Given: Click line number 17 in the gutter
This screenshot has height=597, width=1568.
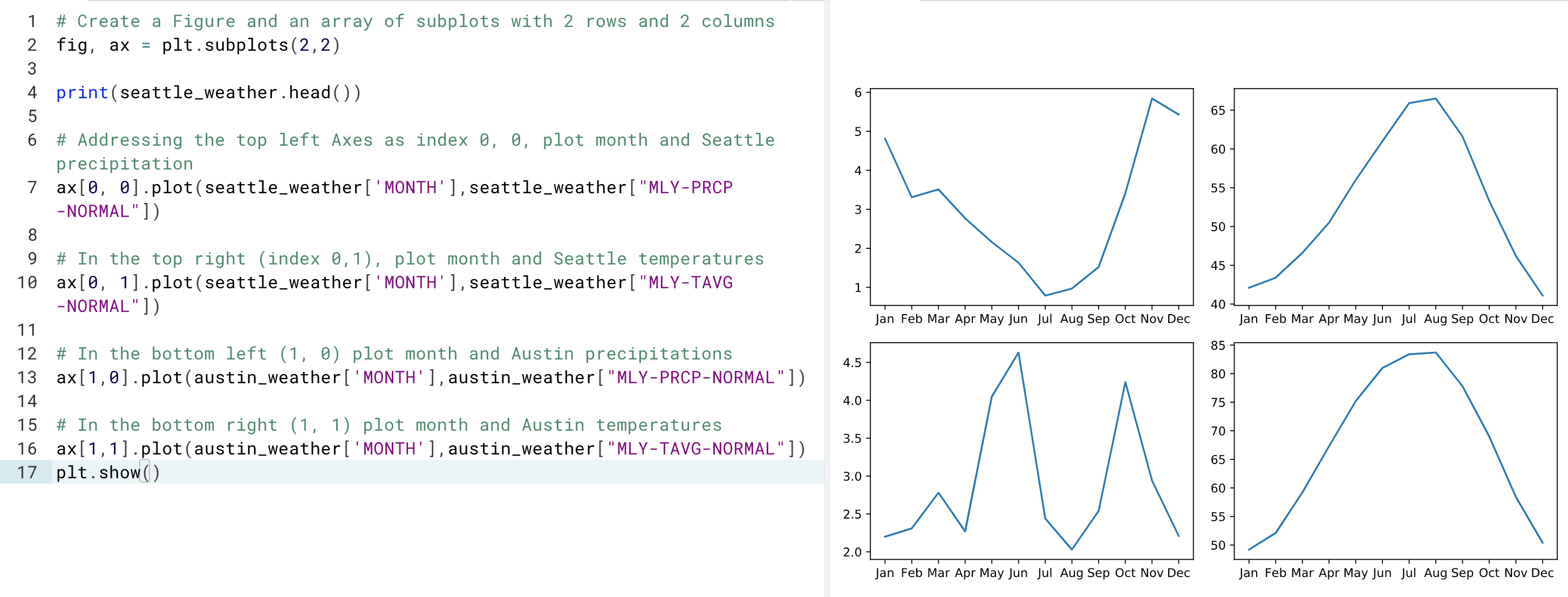Looking at the screenshot, I should tap(27, 472).
